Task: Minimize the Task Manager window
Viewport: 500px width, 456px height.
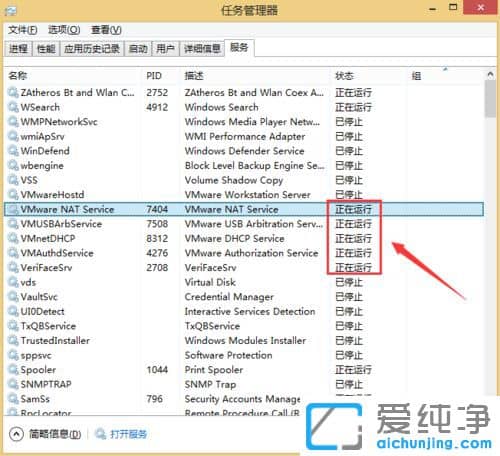Action: [433, 9]
